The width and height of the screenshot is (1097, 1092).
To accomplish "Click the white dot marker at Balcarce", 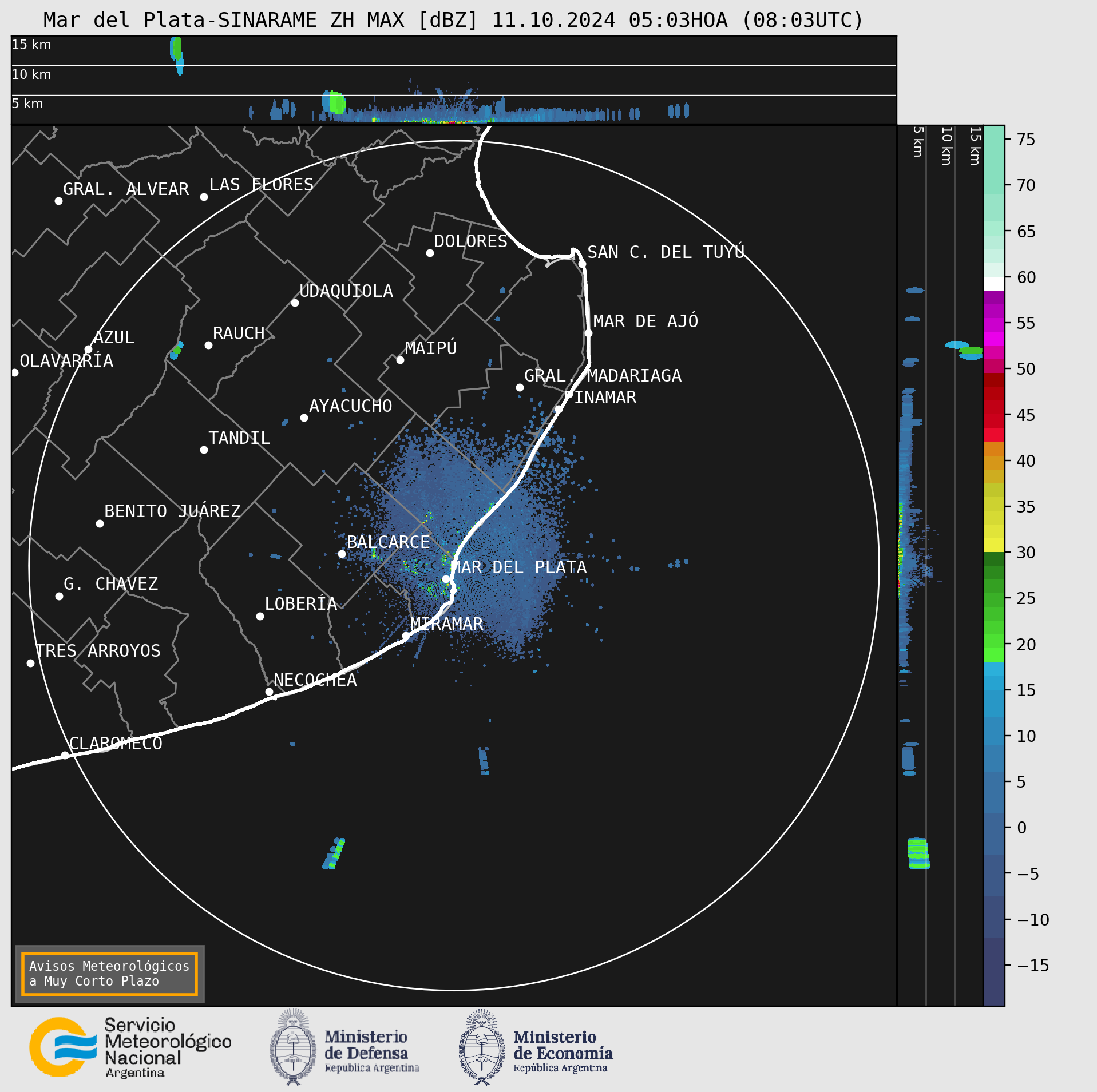I will (x=342, y=554).
